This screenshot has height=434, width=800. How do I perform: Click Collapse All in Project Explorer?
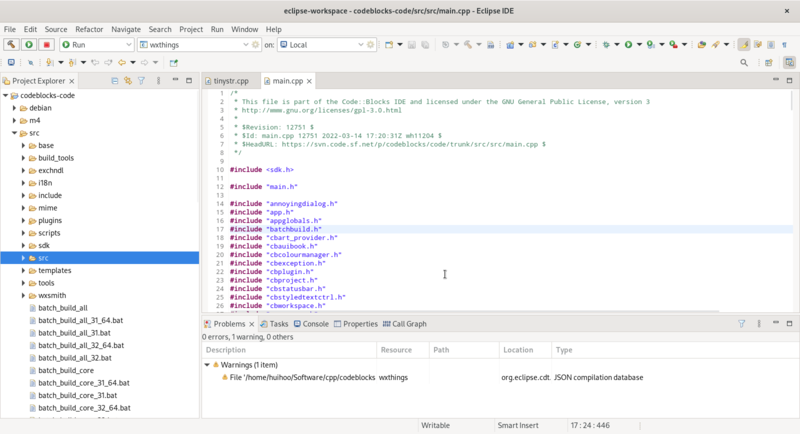115,80
